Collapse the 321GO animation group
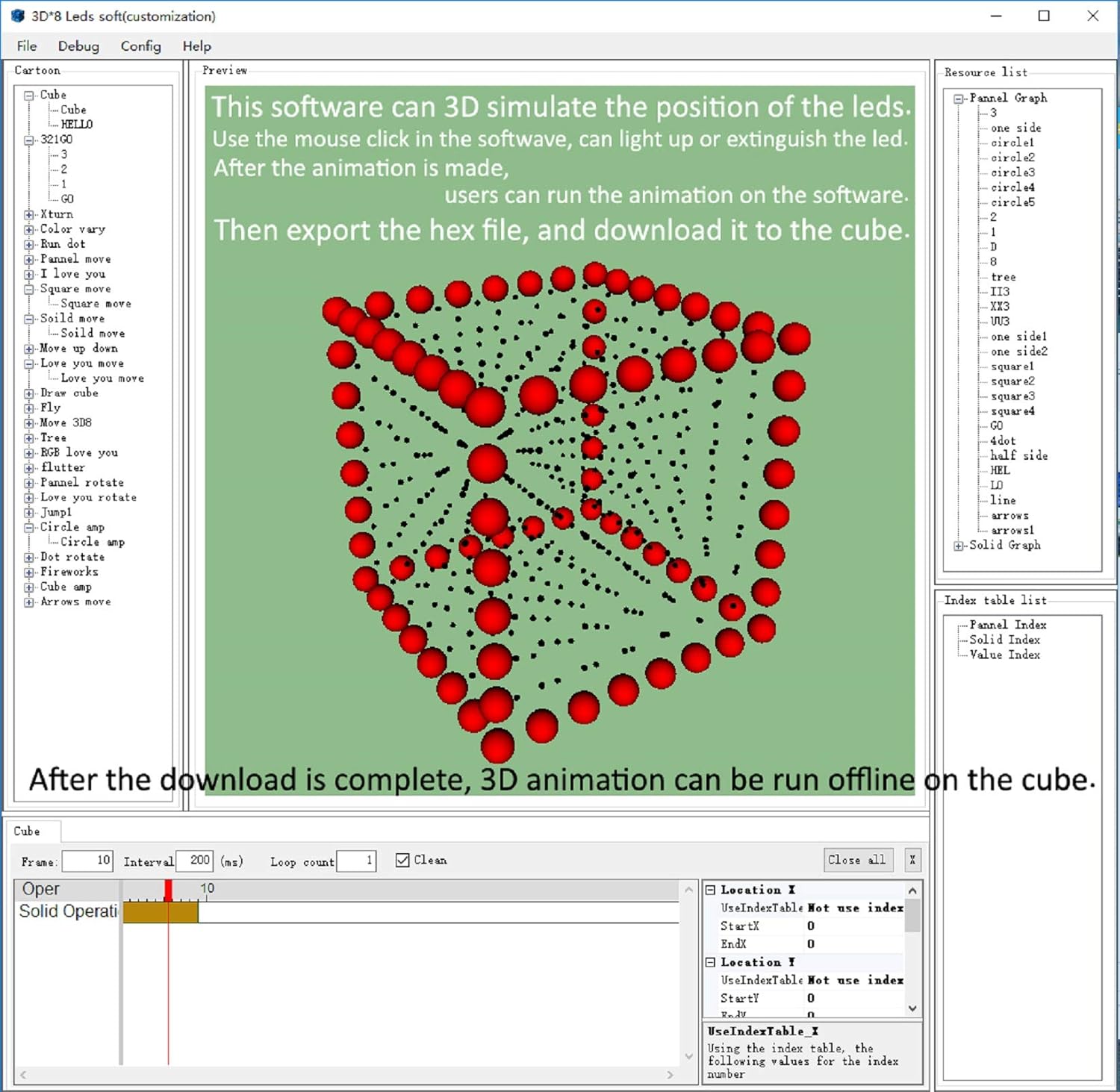Screen dimensions: 1120x1092 [x=28, y=139]
